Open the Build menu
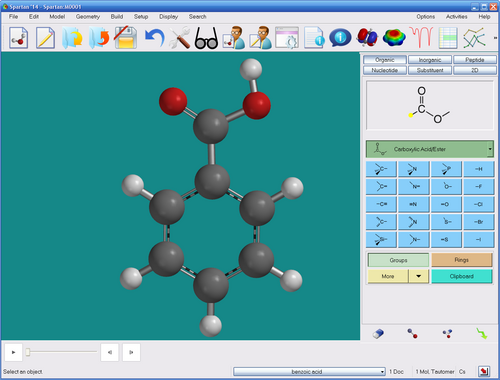 coord(117,17)
